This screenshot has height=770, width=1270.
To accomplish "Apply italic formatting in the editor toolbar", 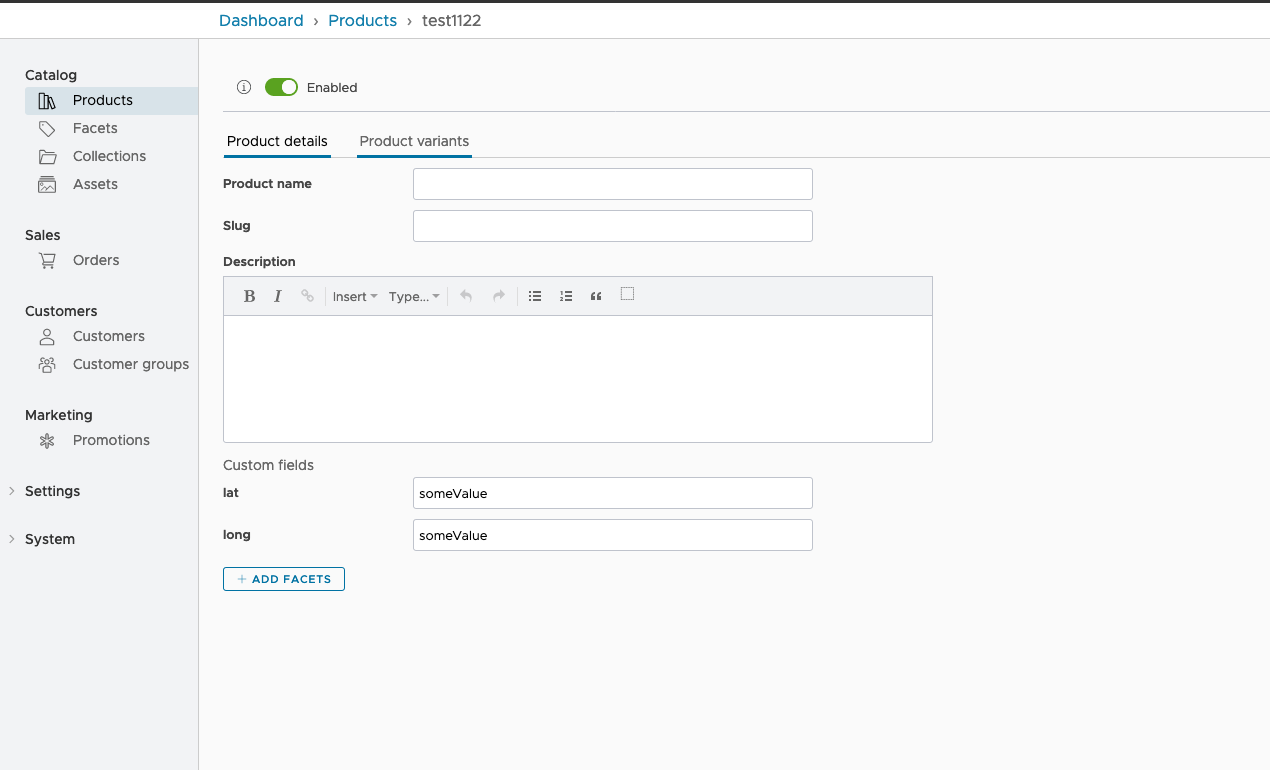I will pos(277,295).
